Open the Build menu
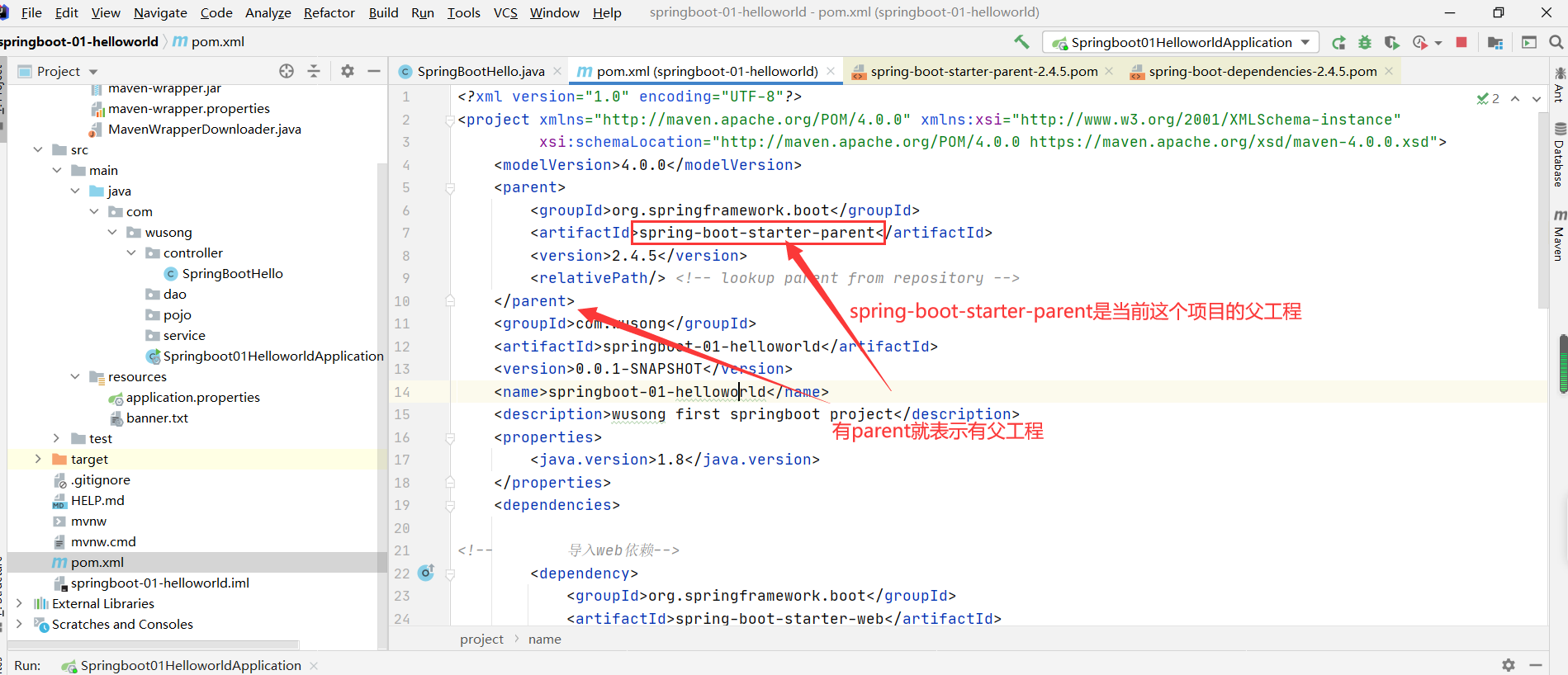The image size is (1568, 675). (383, 12)
